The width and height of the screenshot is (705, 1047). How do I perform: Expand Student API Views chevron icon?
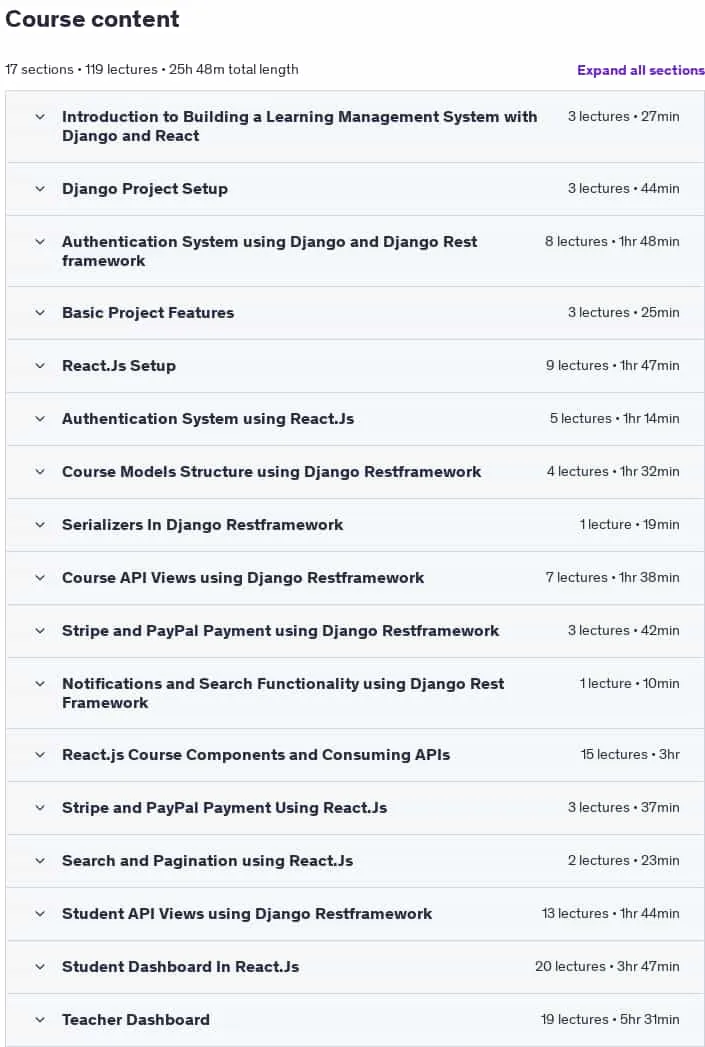40,913
